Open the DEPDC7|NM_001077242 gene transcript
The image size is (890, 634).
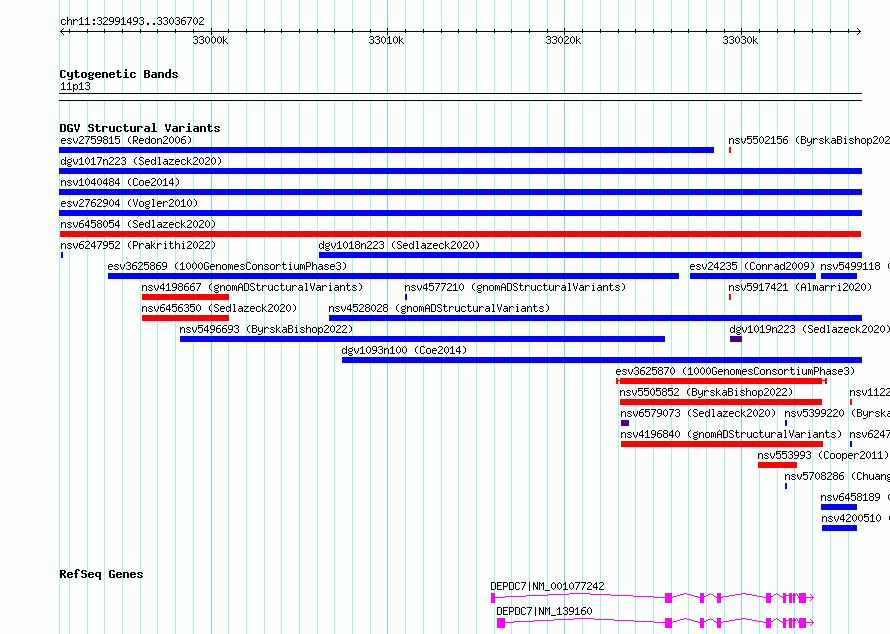(652, 598)
